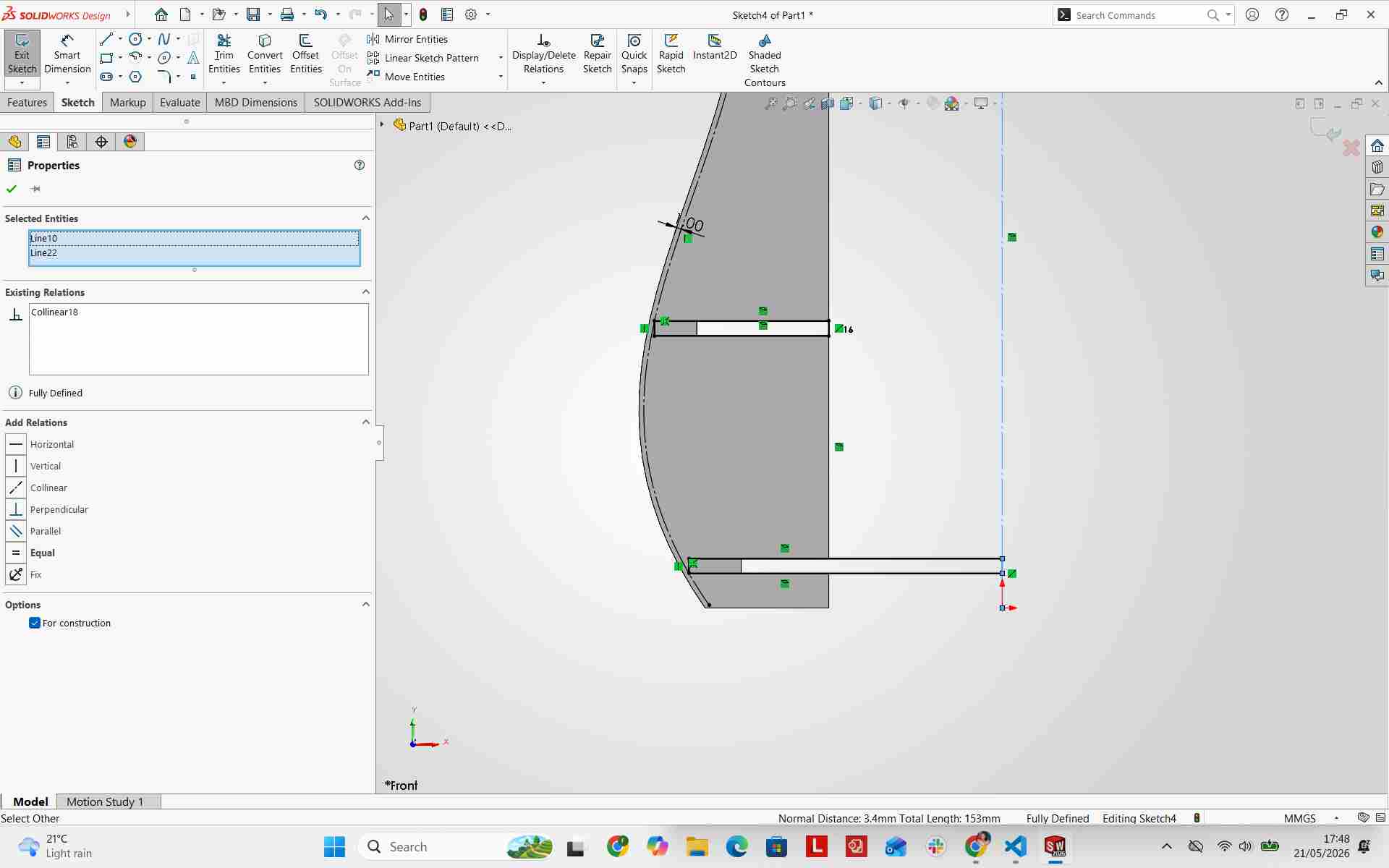Open the Move Entities dropdown arrow
Viewport: 1389px width, 868px height.
(501, 77)
